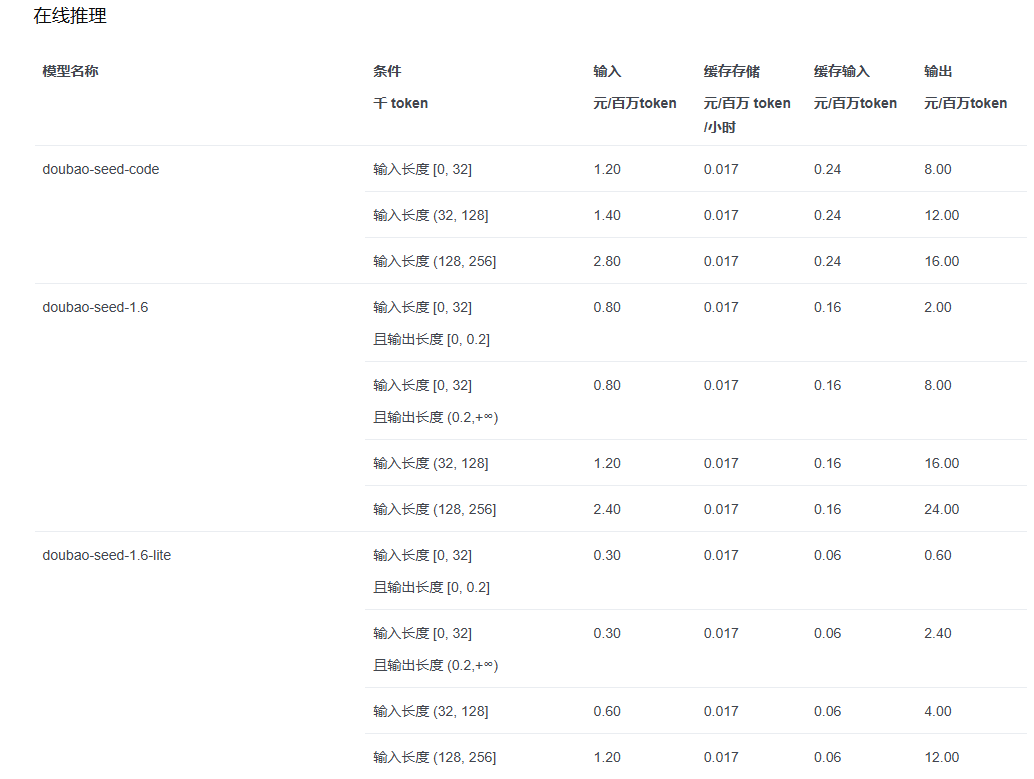This screenshot has width=1034, height=779.
Task: Click doubao-seed-1.6 output price 16.00
Action: (942, 464)
